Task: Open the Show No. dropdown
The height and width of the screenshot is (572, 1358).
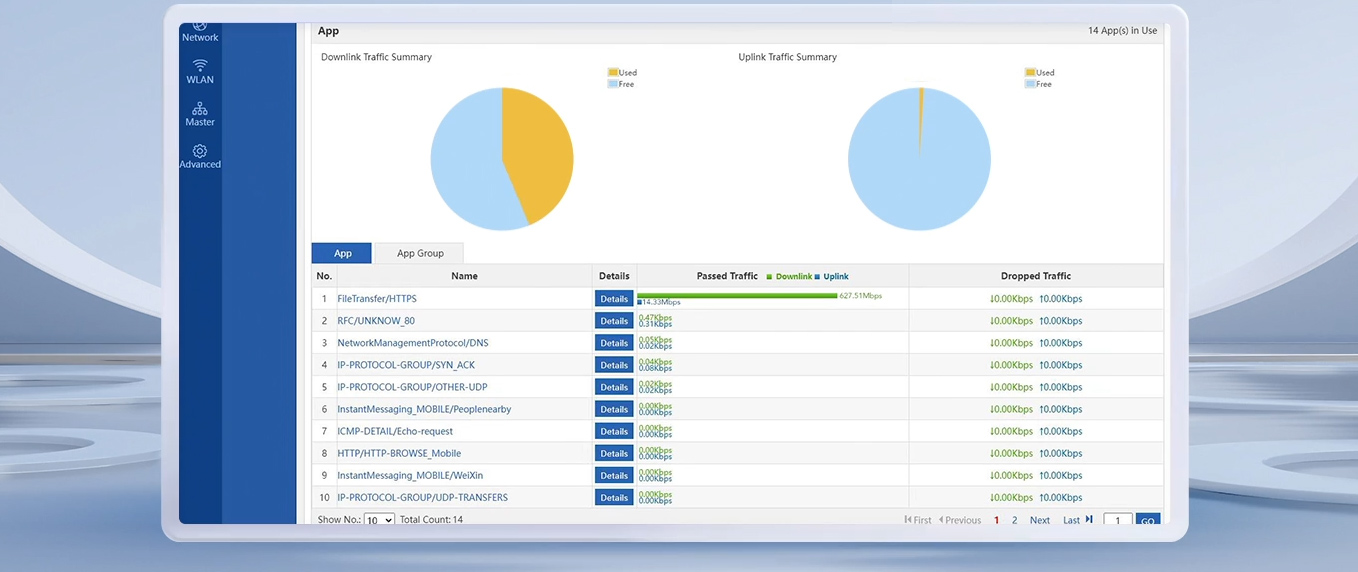Action: [x=379, y=520]
